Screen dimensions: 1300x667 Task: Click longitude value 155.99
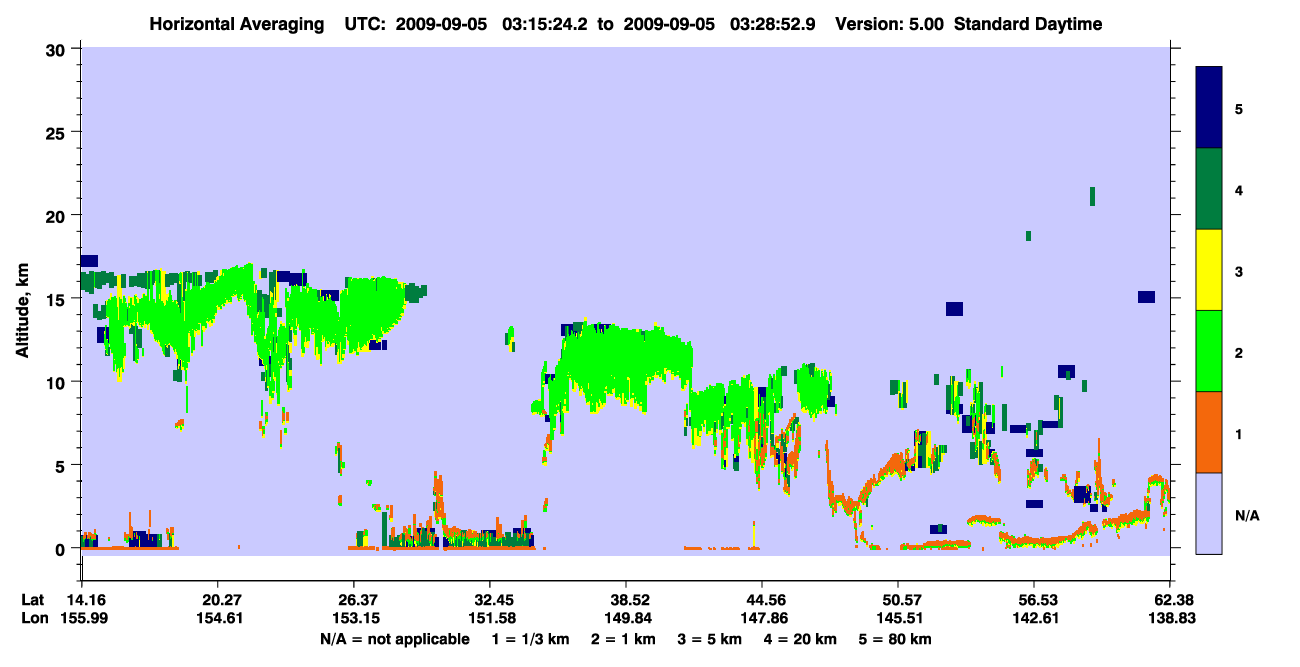(82, 618)
